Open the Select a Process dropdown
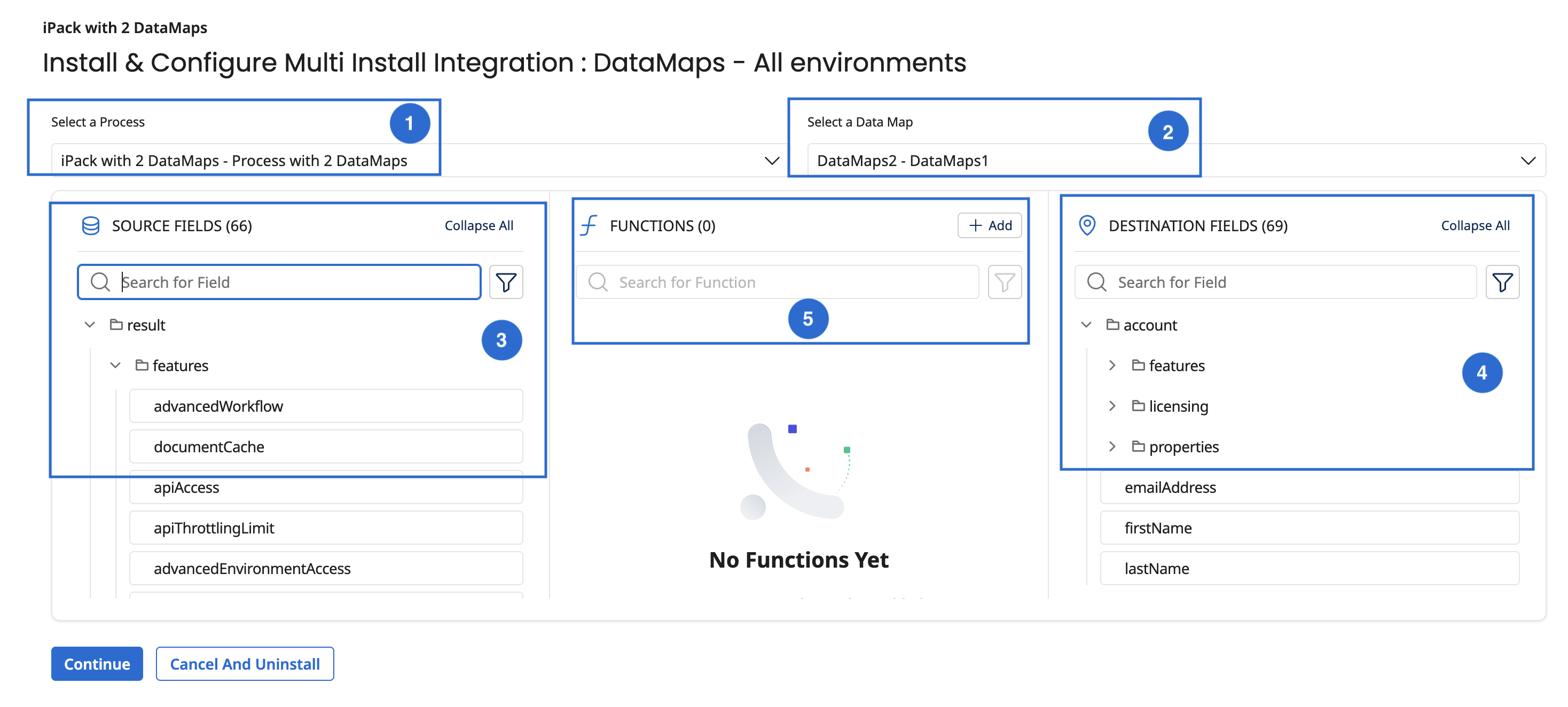The height and width of the screenshot is (707, 1568). pos(771,161)
